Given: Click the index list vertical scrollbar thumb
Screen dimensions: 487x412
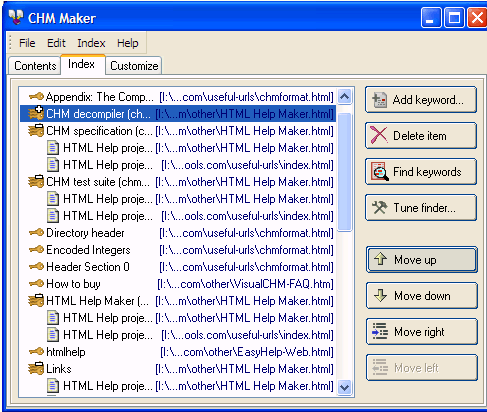Looking at the screenshot, I should click(x=345, y=172).
